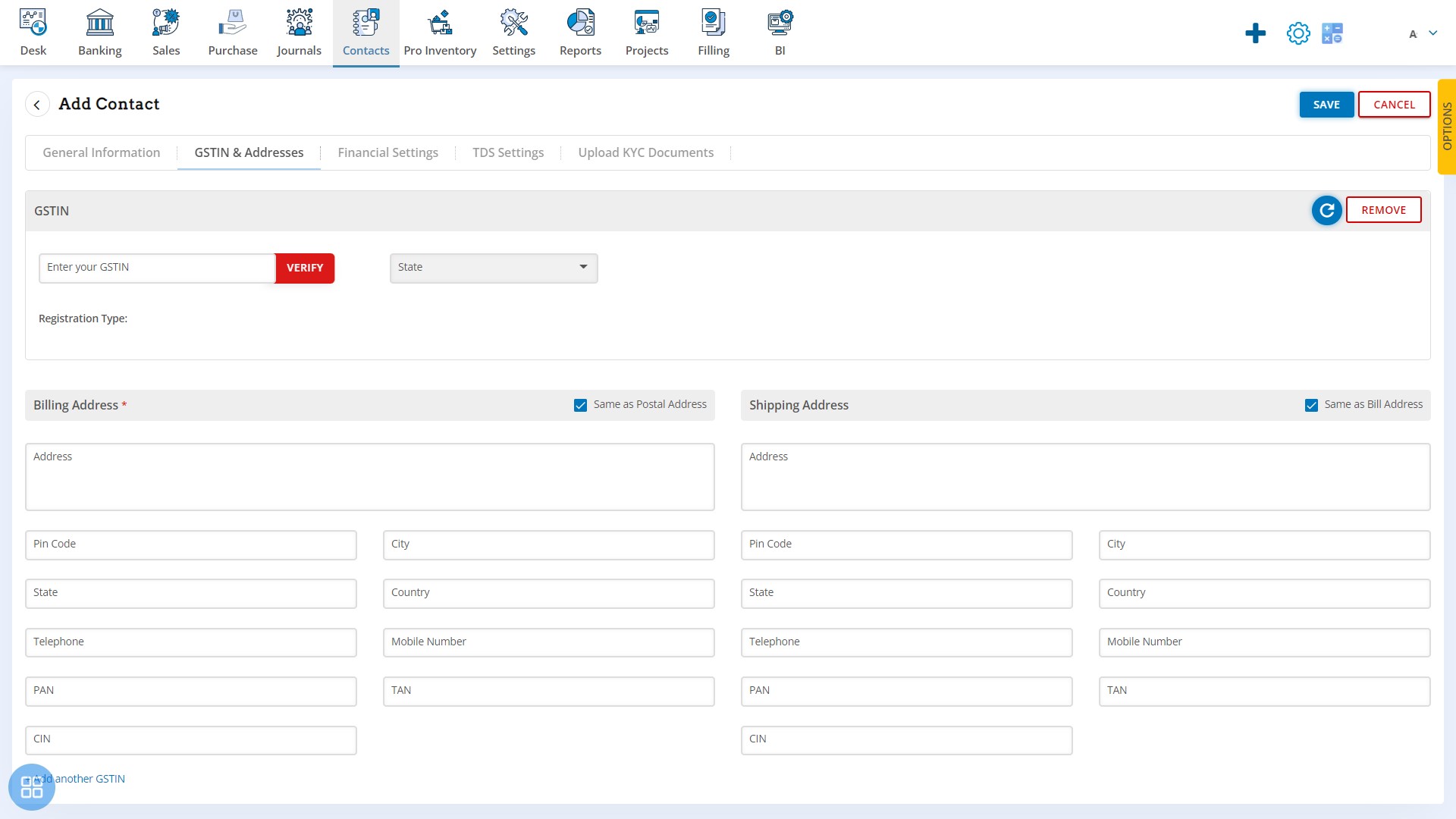1456x819 pixels.
Task: Focus the billing TAN field
Action: coord(549,692)
